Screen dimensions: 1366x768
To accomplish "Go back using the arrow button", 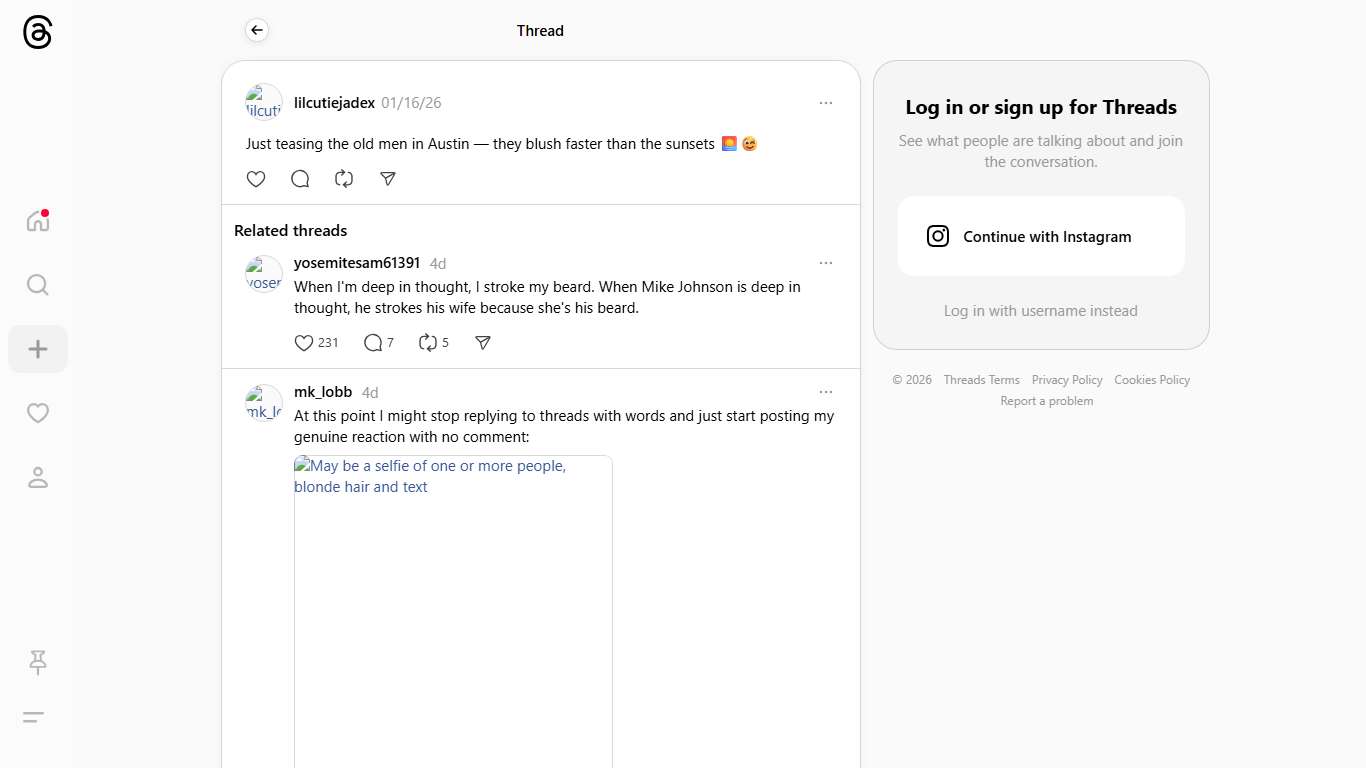I will coord(257,31).
